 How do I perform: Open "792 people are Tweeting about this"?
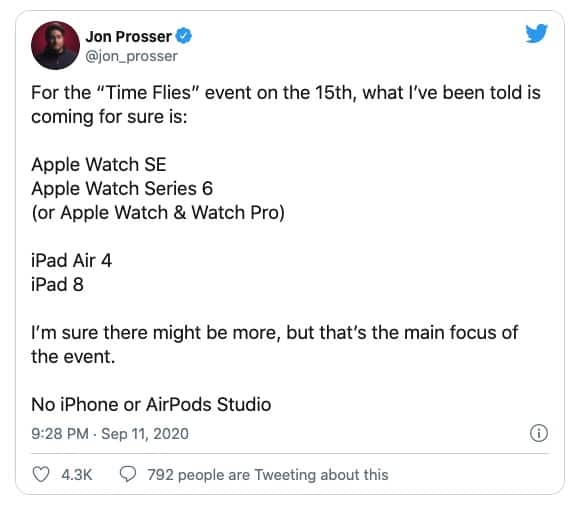pyautogui.click(x=268, y=475)
